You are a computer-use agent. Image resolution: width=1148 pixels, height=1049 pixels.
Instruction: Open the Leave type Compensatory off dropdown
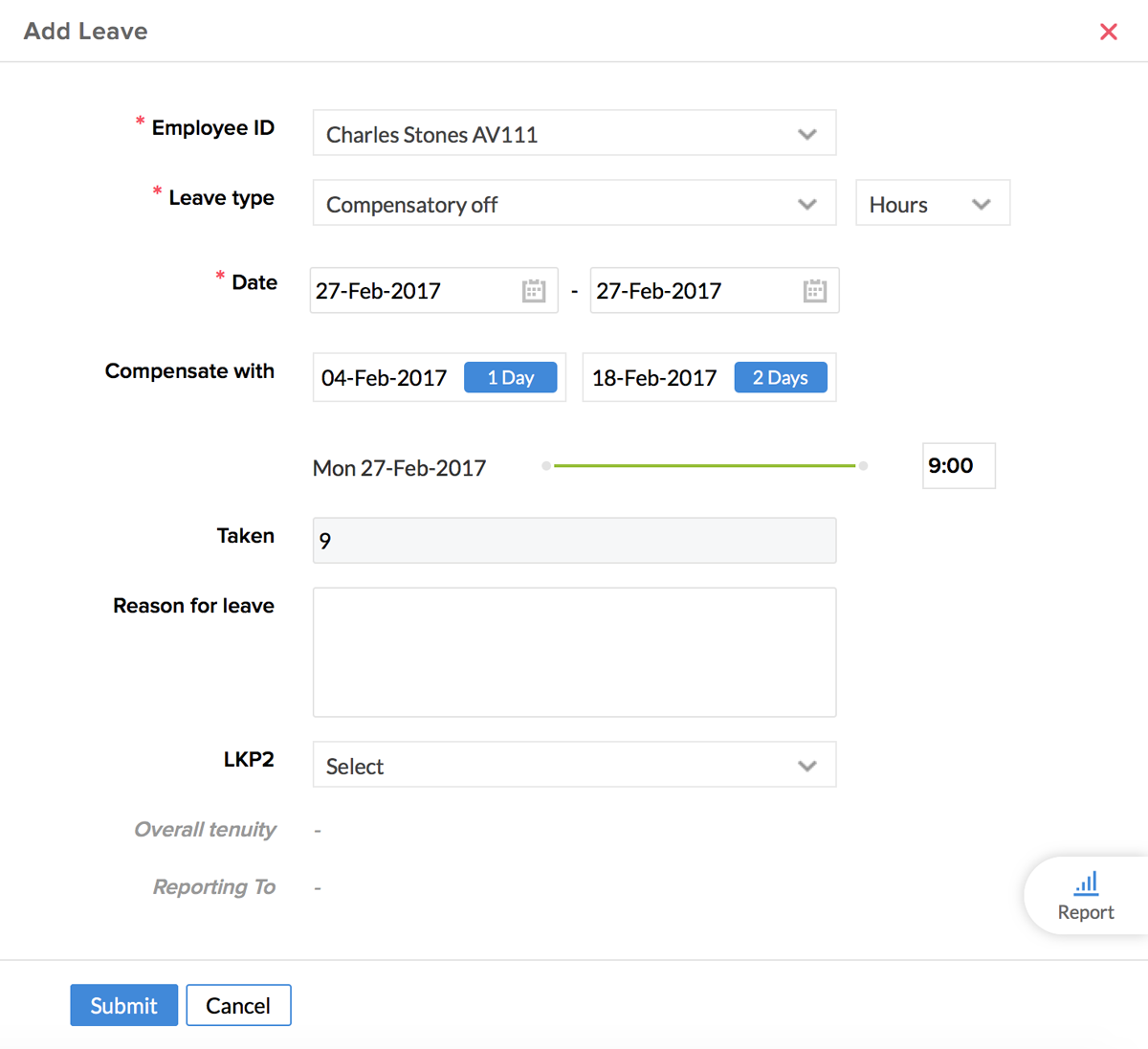click(x=574, y=204)
